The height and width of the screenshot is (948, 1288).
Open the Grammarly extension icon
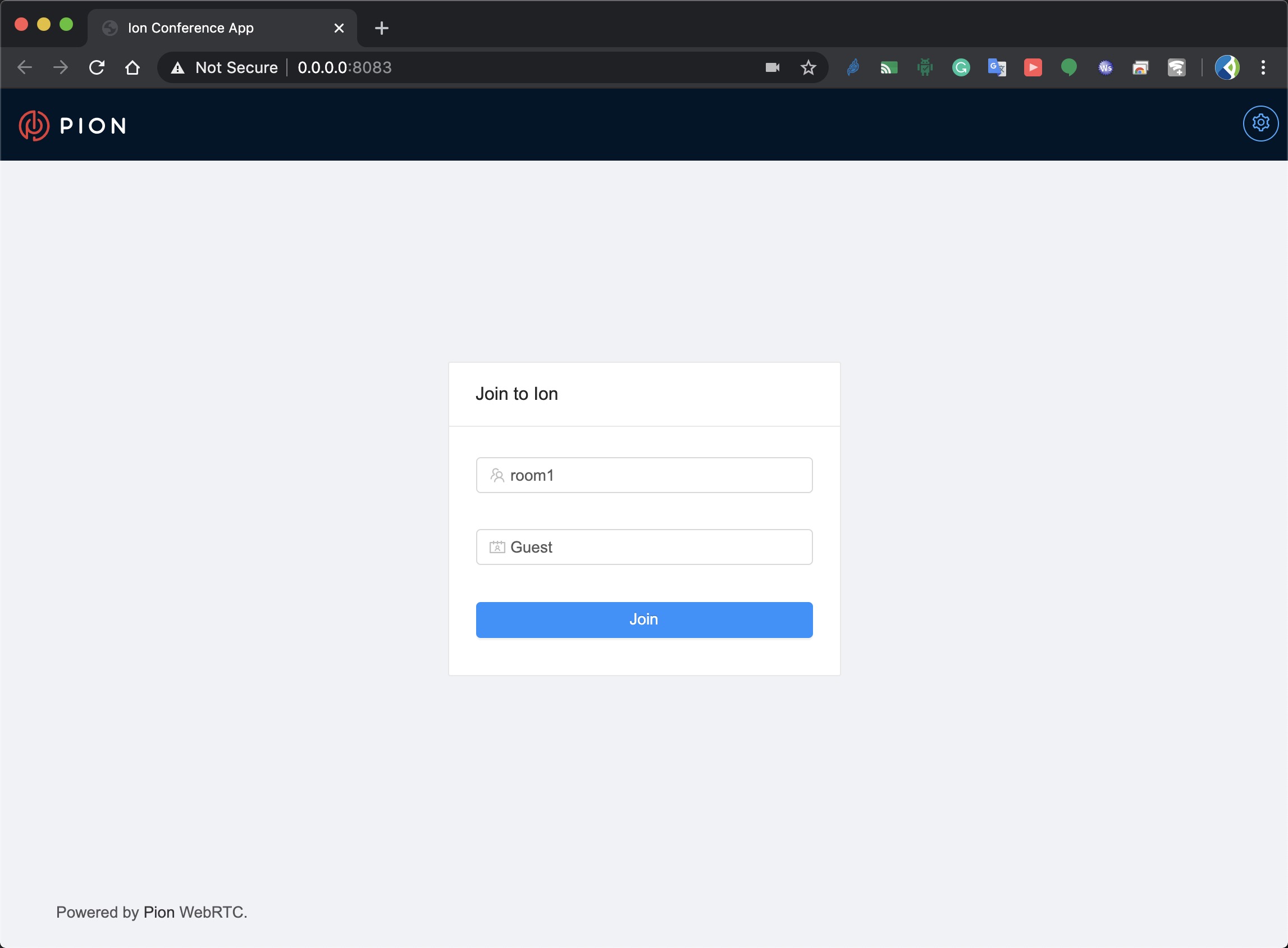961,68
